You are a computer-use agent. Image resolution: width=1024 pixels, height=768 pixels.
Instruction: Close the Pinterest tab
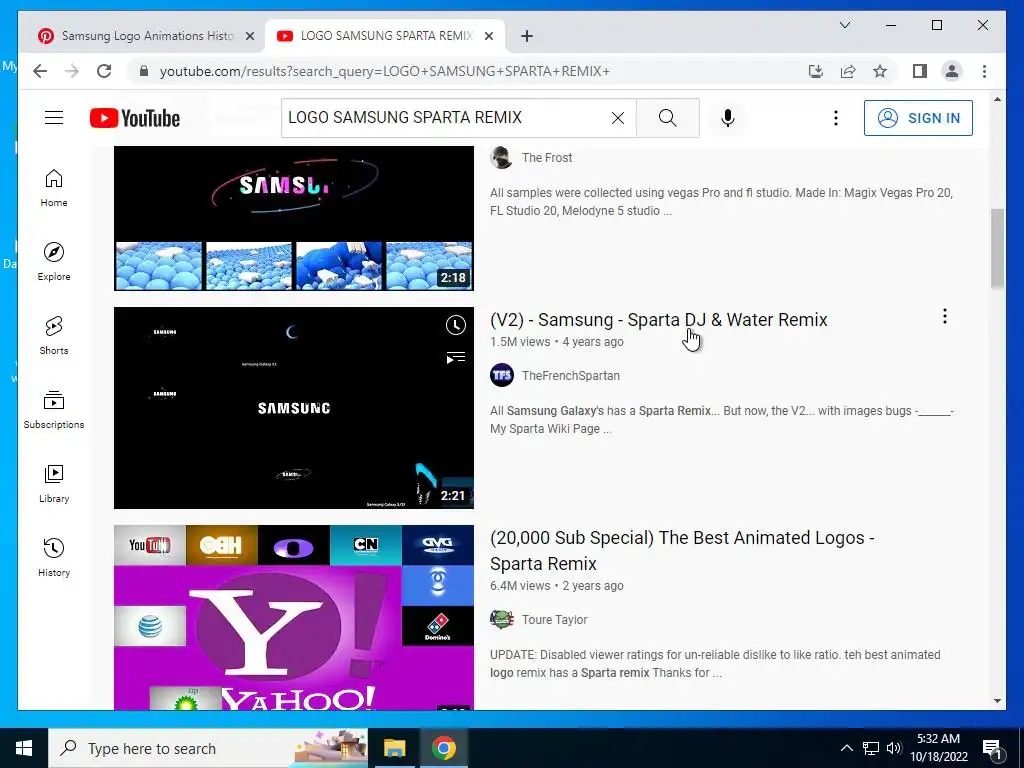[x=249, y=36]
